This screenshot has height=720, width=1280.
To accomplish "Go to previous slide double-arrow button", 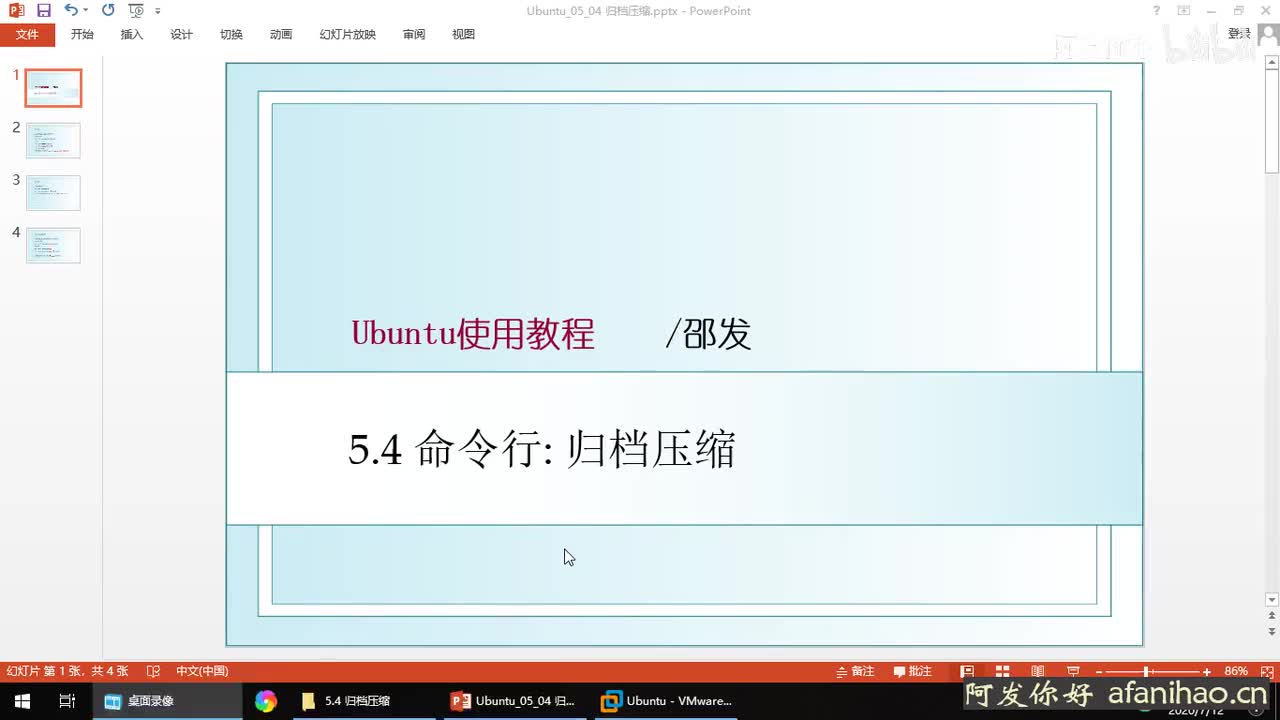I will point(1272,617).
